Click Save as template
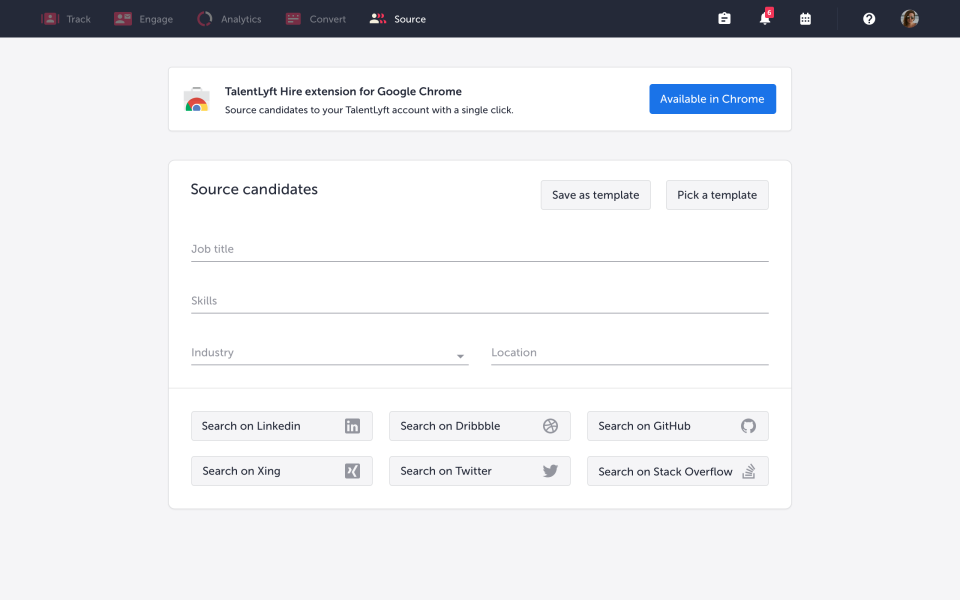 595,195
